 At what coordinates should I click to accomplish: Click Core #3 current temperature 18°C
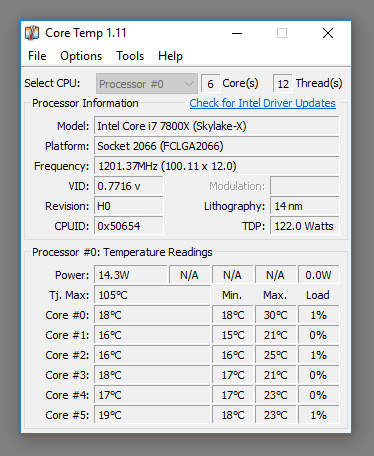click(152, 375)
